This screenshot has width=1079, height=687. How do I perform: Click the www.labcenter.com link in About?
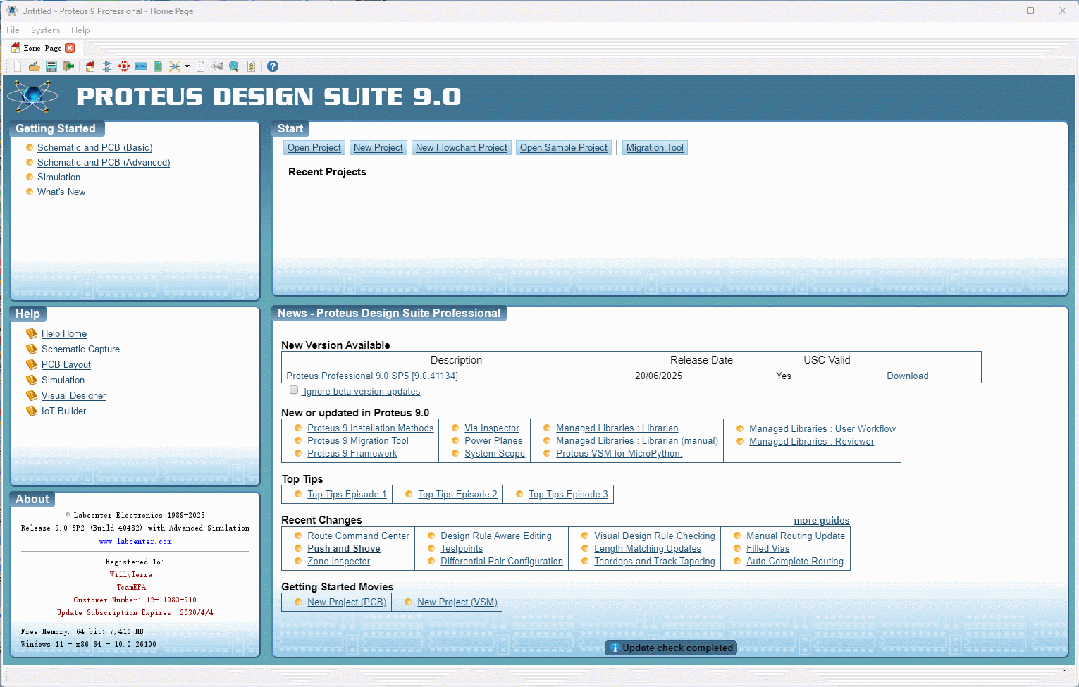(135, 542)
